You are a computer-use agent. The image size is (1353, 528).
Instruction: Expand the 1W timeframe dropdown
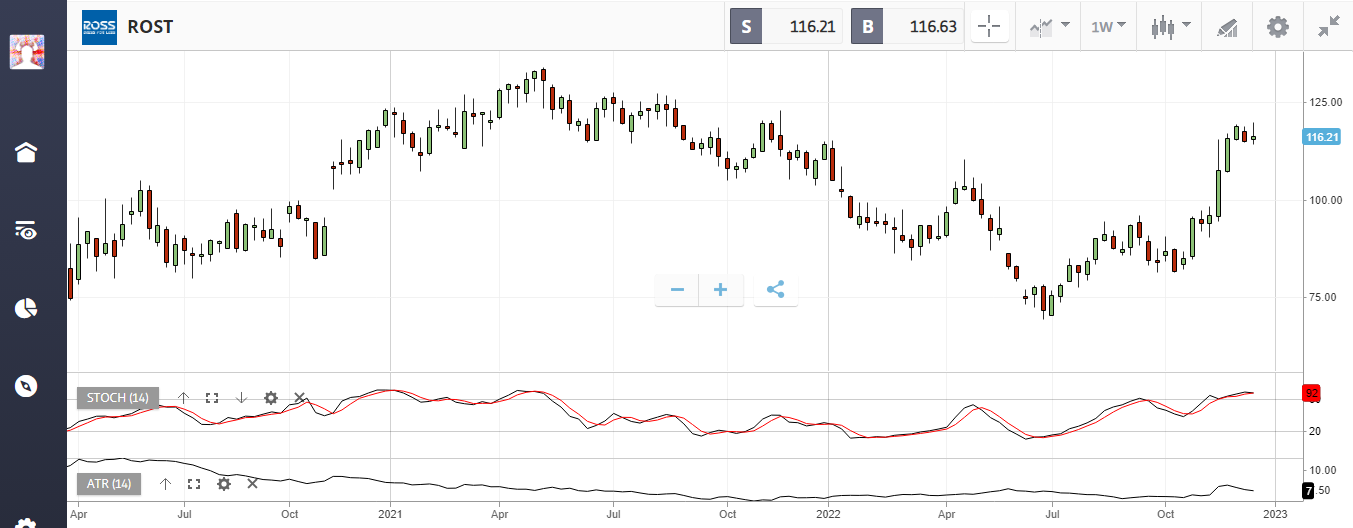pos(1108,26)
